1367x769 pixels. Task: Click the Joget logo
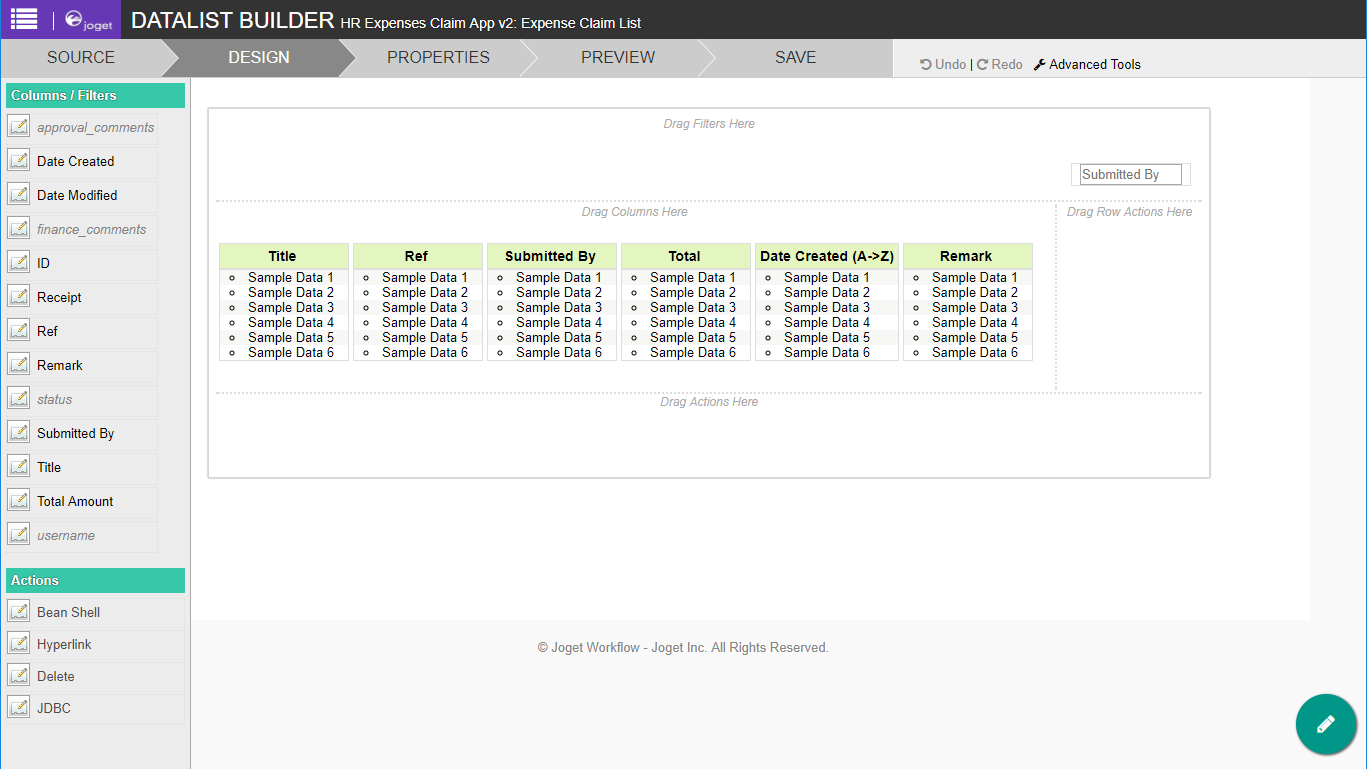point(88,20)
